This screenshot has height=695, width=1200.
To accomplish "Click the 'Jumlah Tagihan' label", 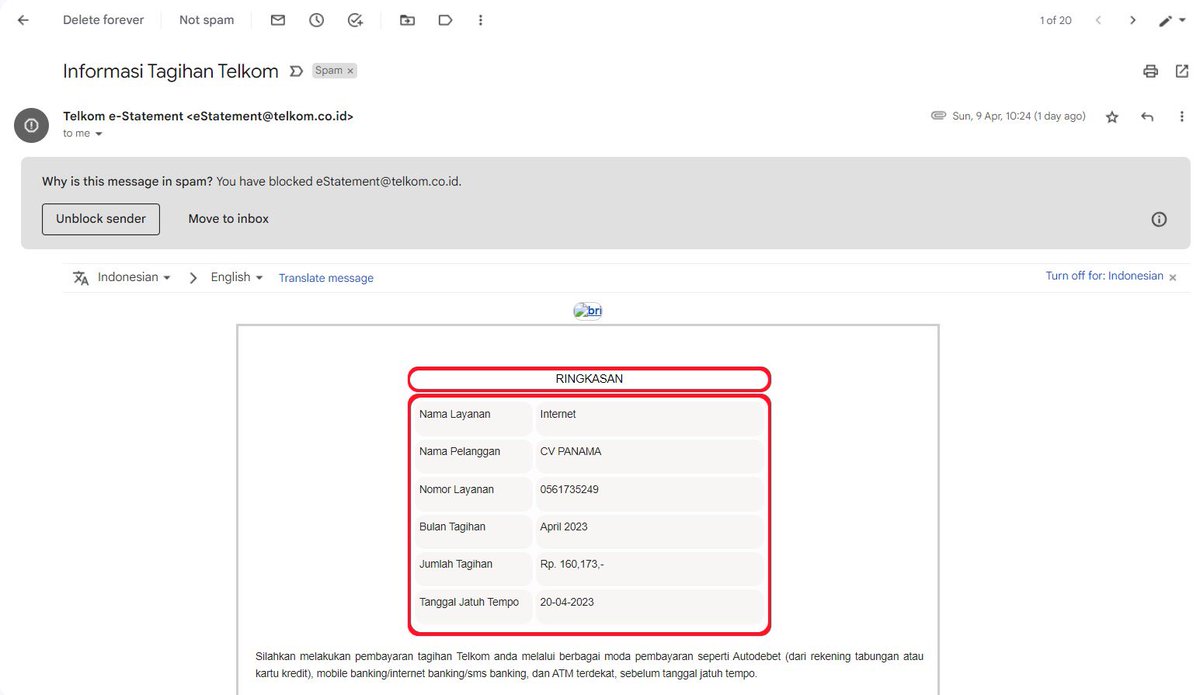I will coord(456,564).
